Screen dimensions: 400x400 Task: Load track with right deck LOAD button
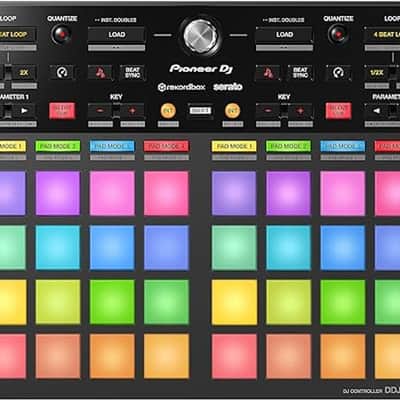tap(284, 35)
